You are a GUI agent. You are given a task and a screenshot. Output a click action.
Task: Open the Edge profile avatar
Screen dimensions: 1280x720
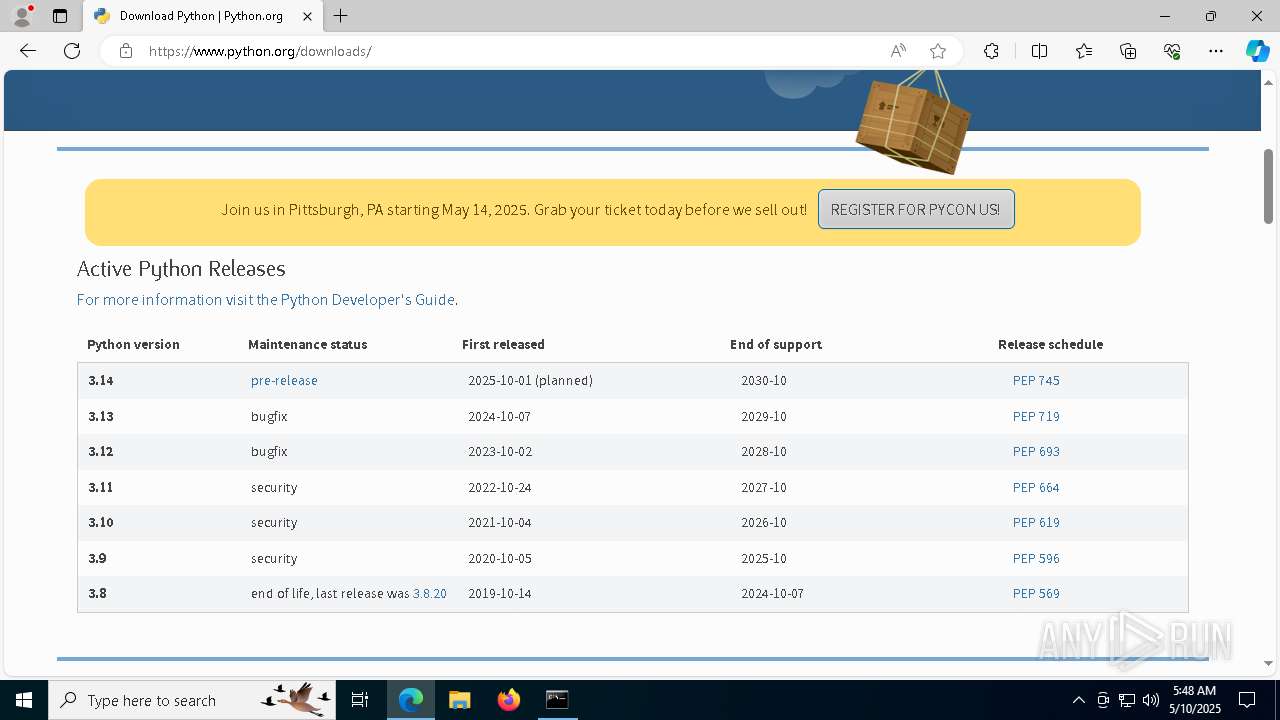click(22, 16)
